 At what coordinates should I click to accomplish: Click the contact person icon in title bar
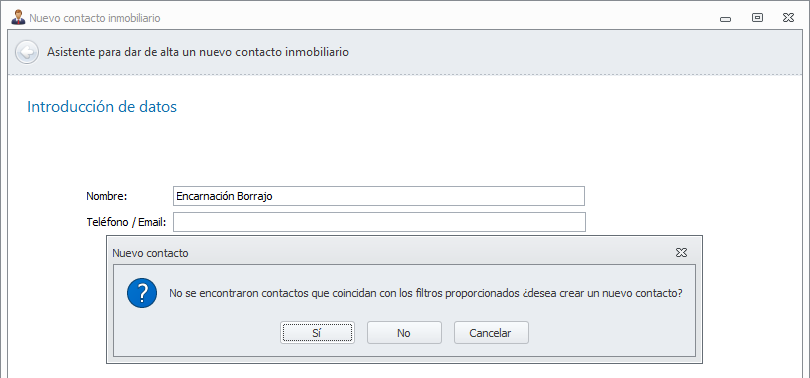tap(18, 18)
